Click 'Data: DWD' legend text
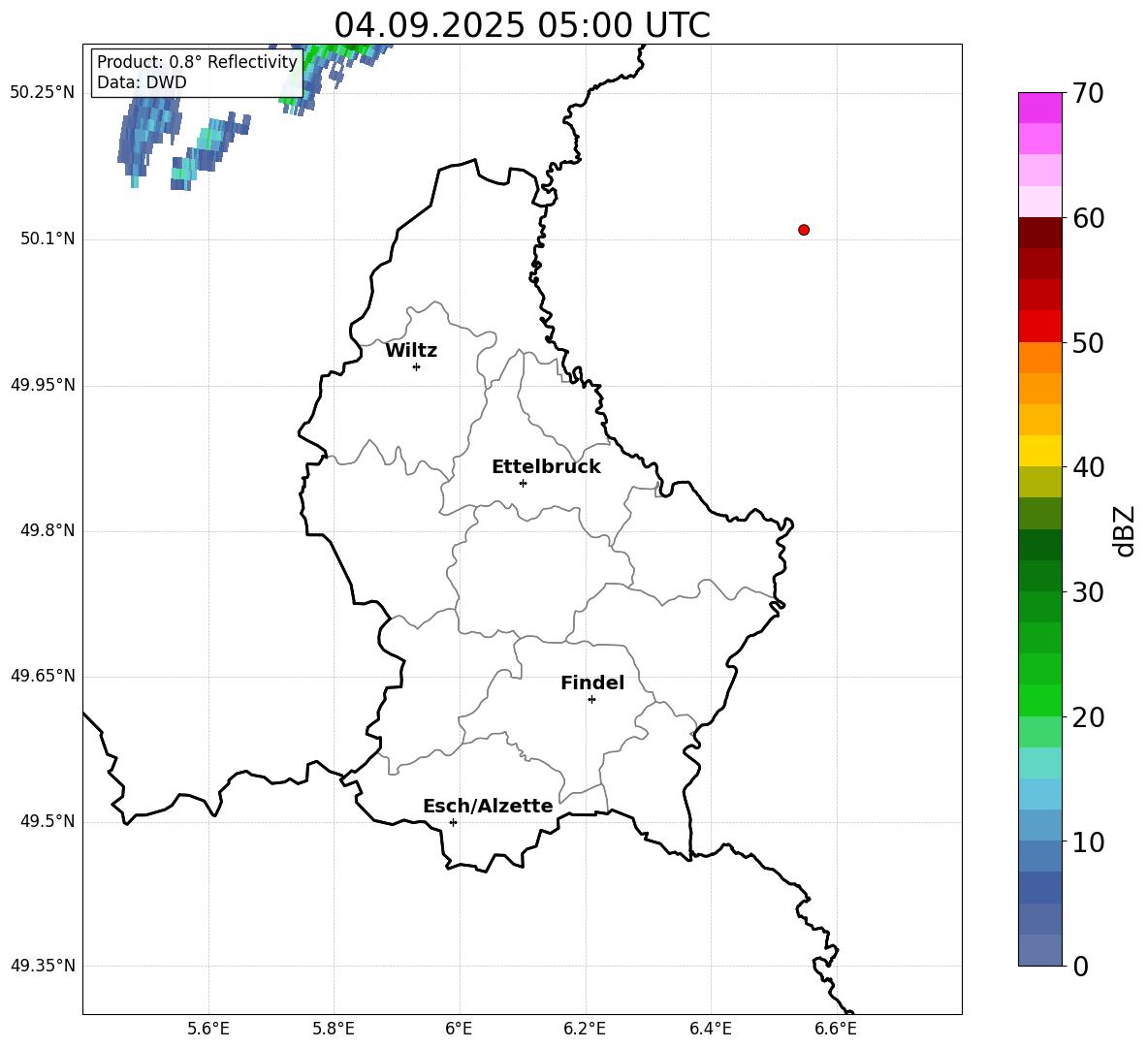 point(142,82)
